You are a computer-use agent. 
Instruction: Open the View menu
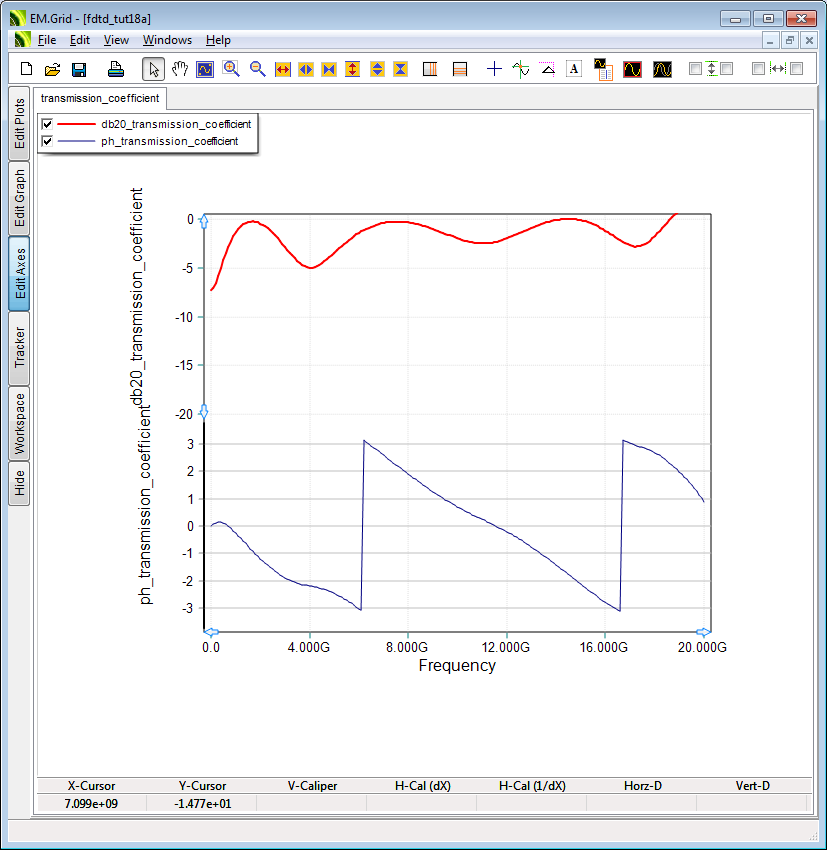tap(116, 40)
